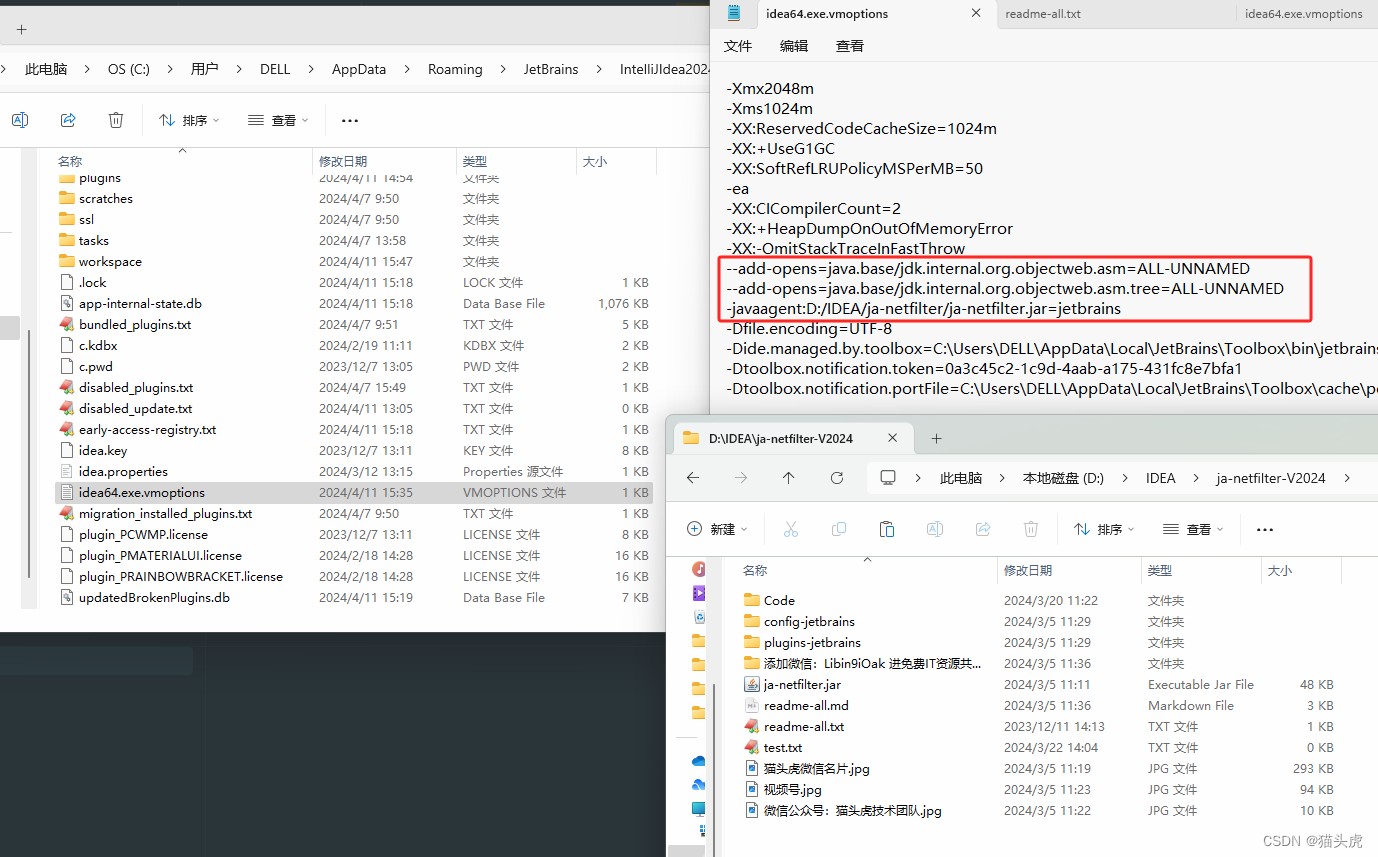1378x857 pixels.
Task: Click Back arrow in ja-netfilter Explorer window
Action: 693,478
